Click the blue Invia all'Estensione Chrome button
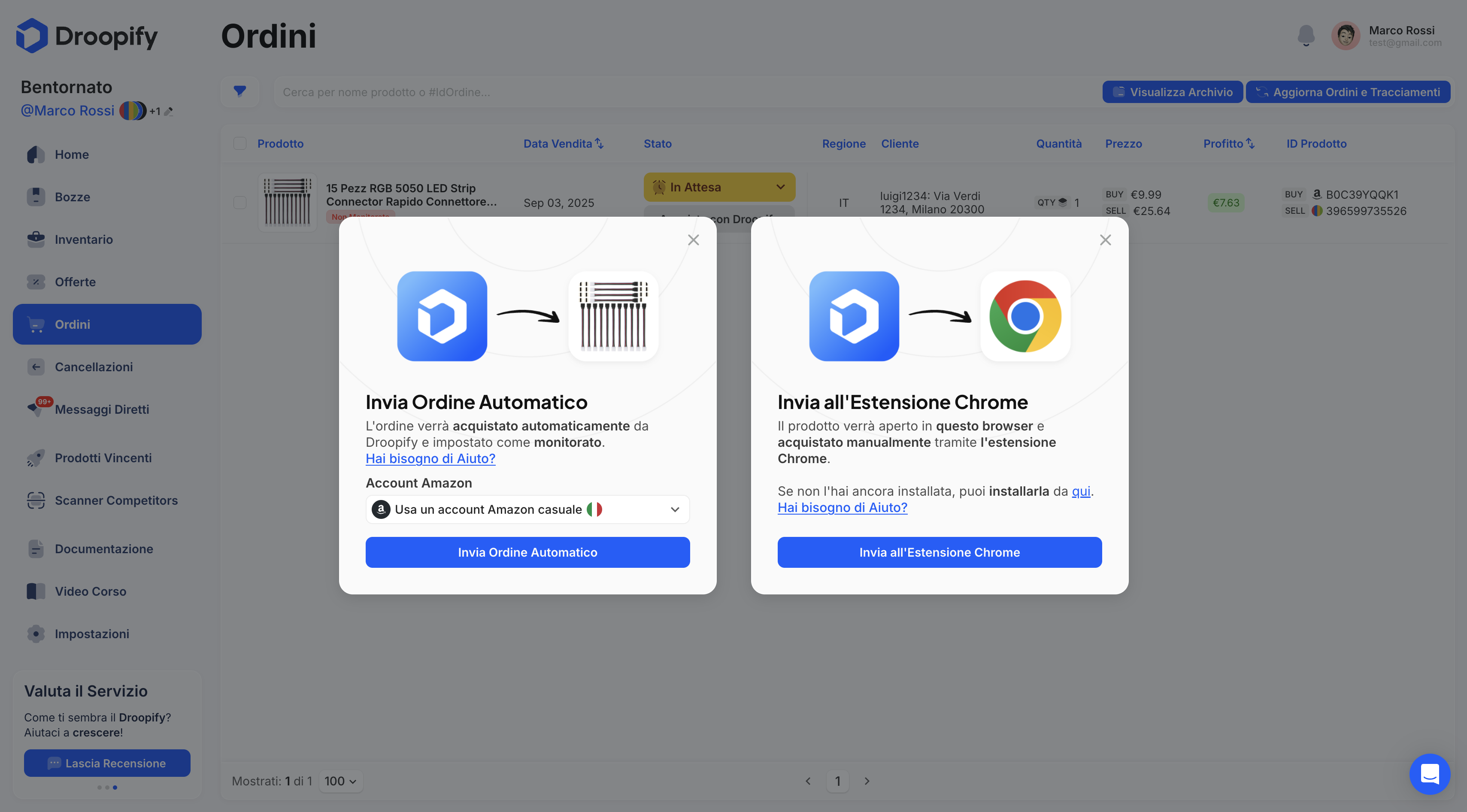 [x=940, y=552]
